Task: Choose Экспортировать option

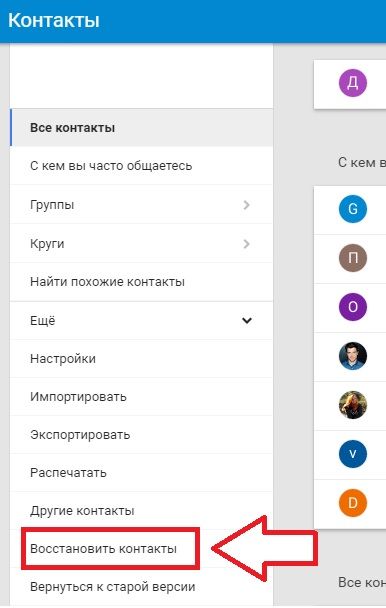Action: (142, 435)
